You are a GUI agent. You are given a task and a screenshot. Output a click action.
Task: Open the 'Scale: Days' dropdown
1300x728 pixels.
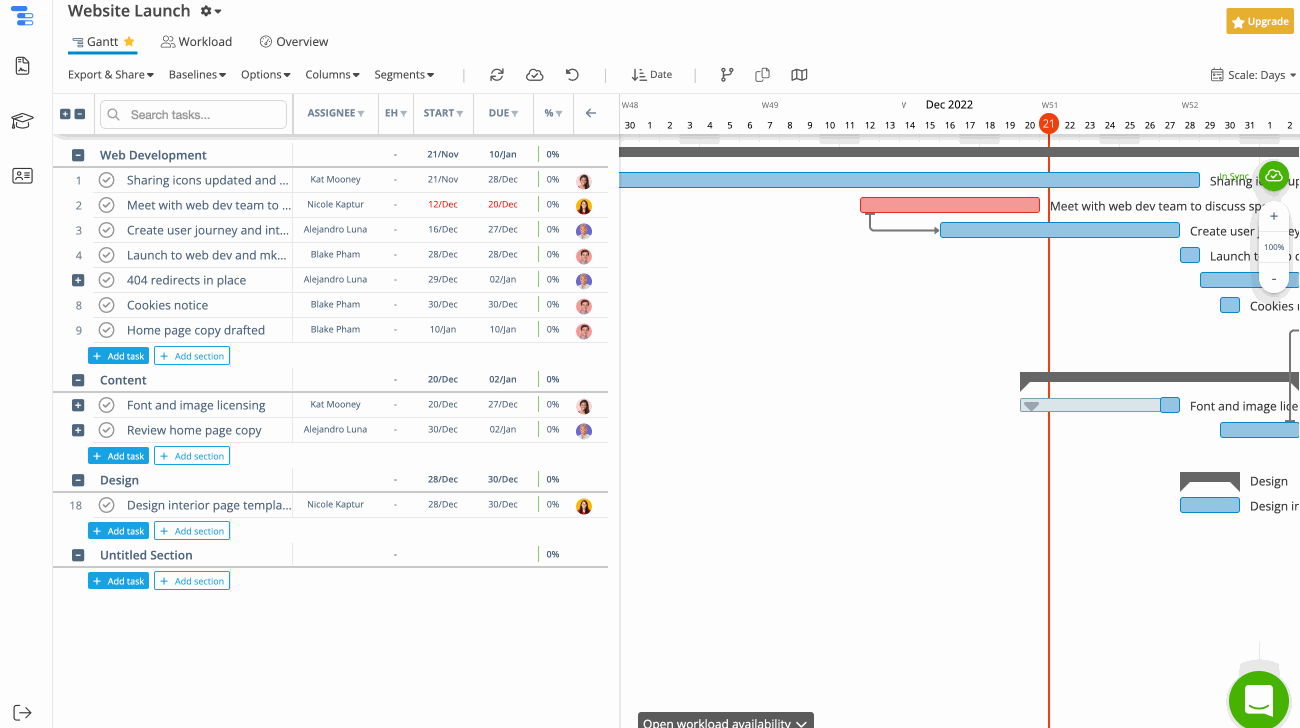1251,74
